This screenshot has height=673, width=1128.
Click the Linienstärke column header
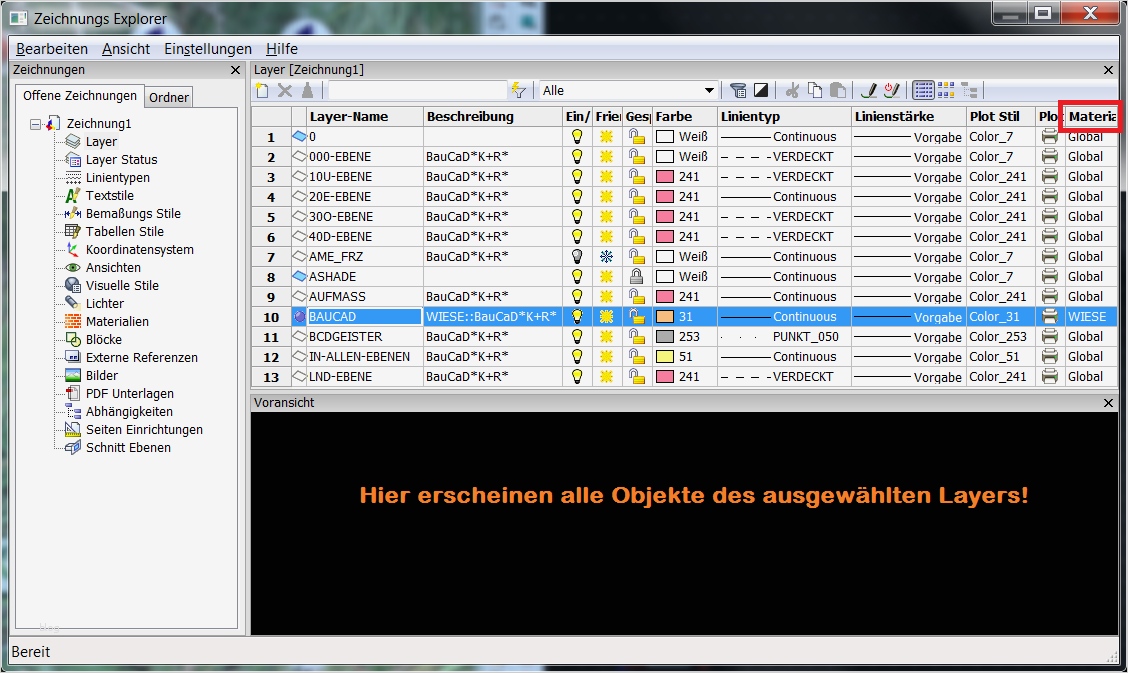pos(909,116)
